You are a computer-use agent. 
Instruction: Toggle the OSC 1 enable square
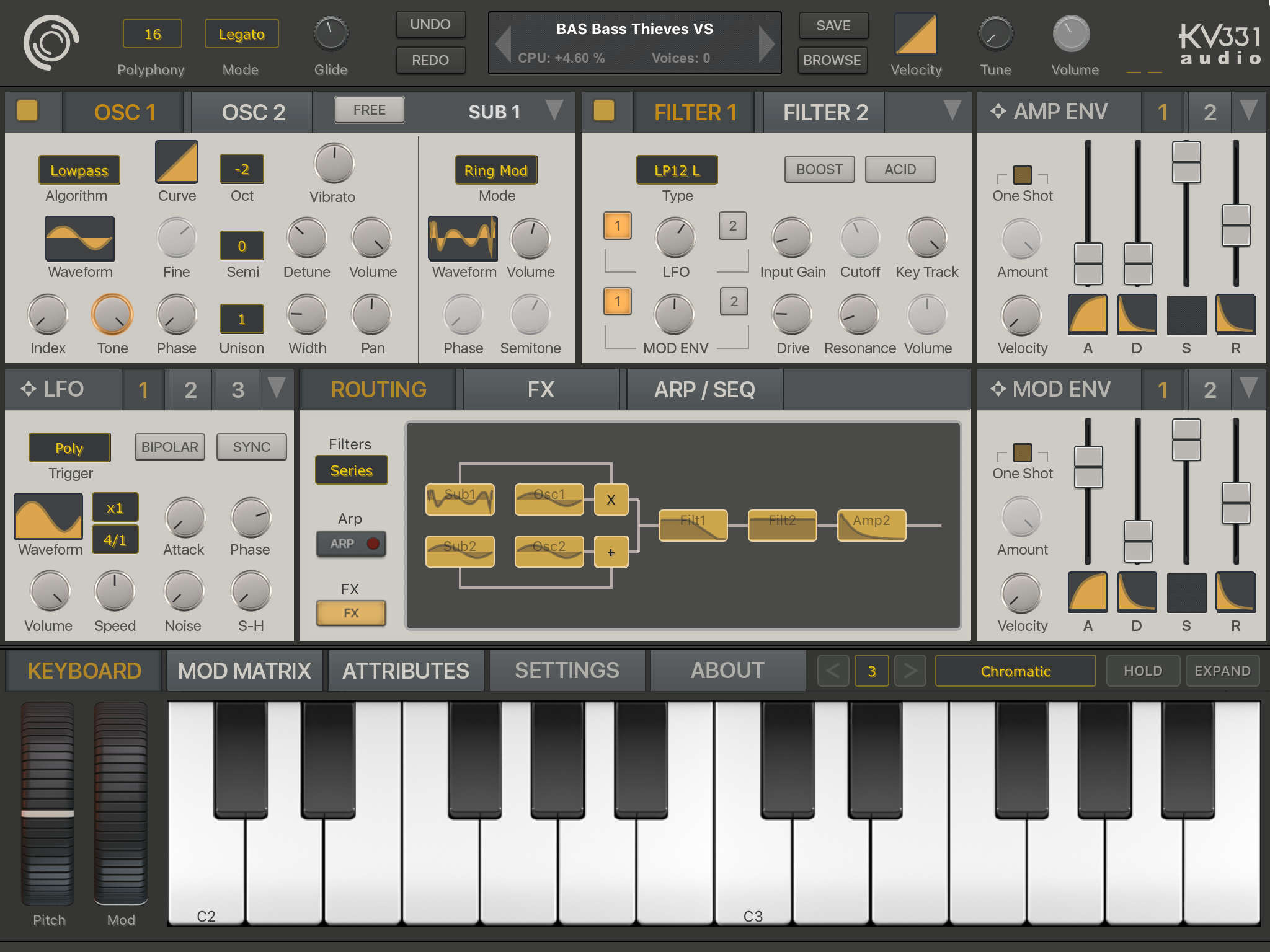point(27,111)
